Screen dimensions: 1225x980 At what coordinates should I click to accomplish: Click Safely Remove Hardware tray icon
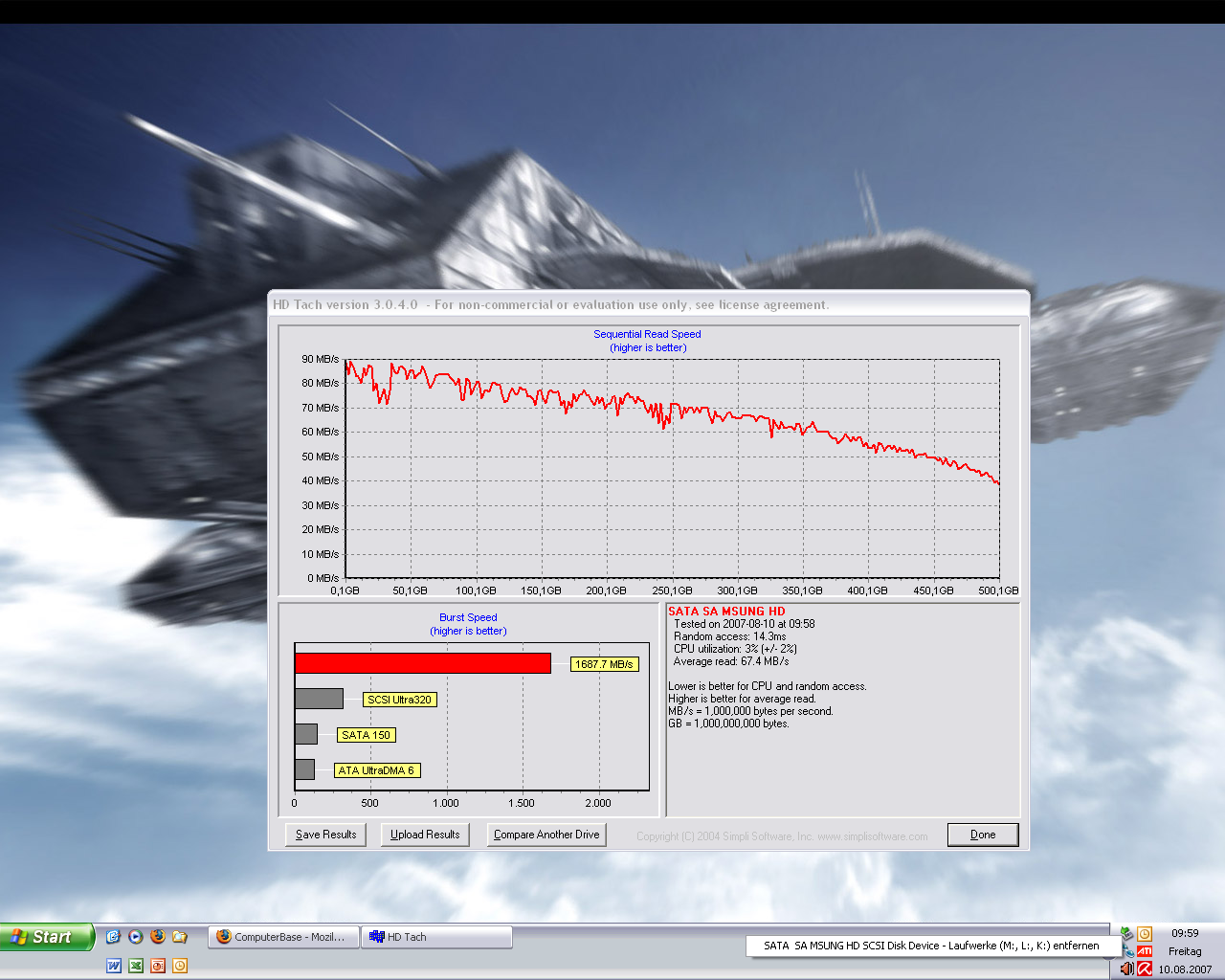(1126, 934)
